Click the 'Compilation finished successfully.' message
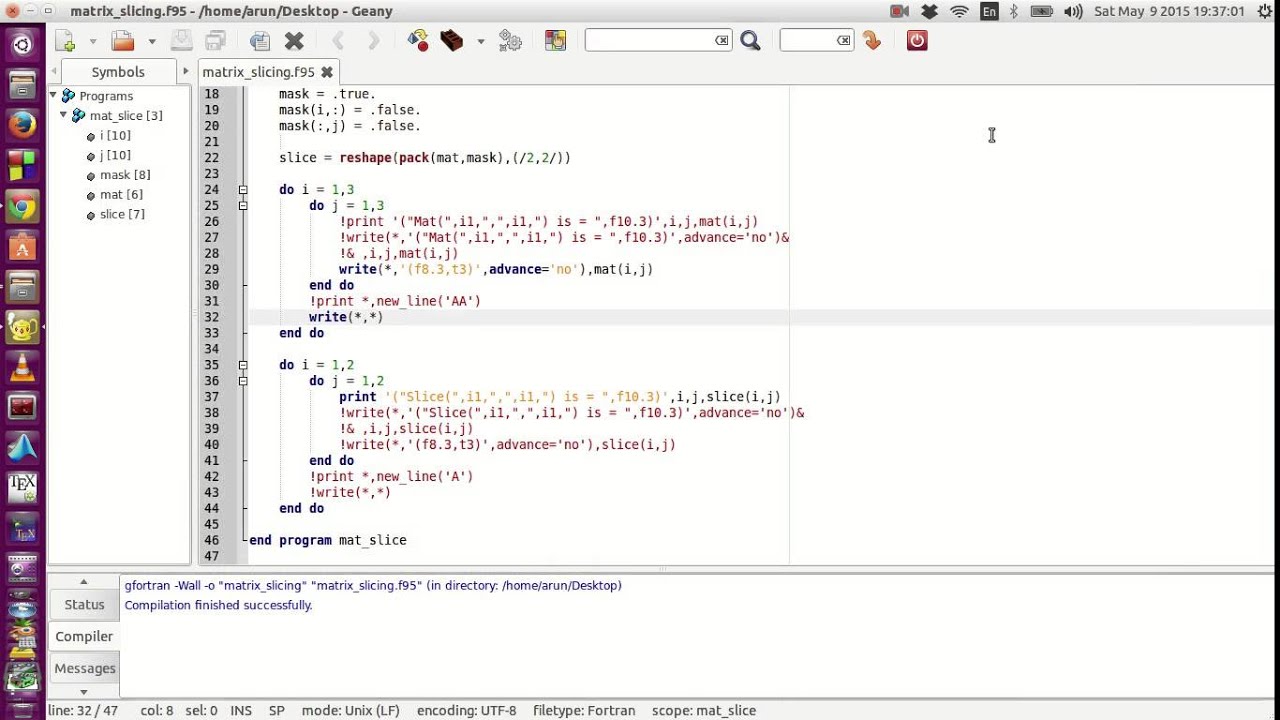1280x720 pixels. pyautogui.click(x=218, y=605)
